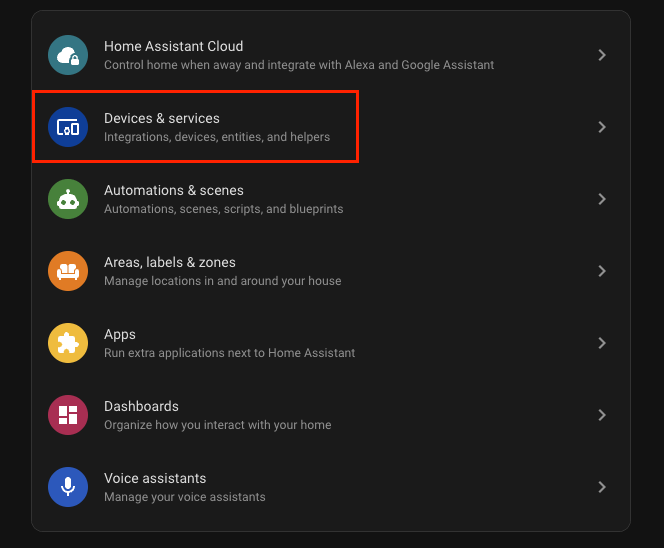
Task: Click the chevron for Automations & scenes
Action: 602,199
